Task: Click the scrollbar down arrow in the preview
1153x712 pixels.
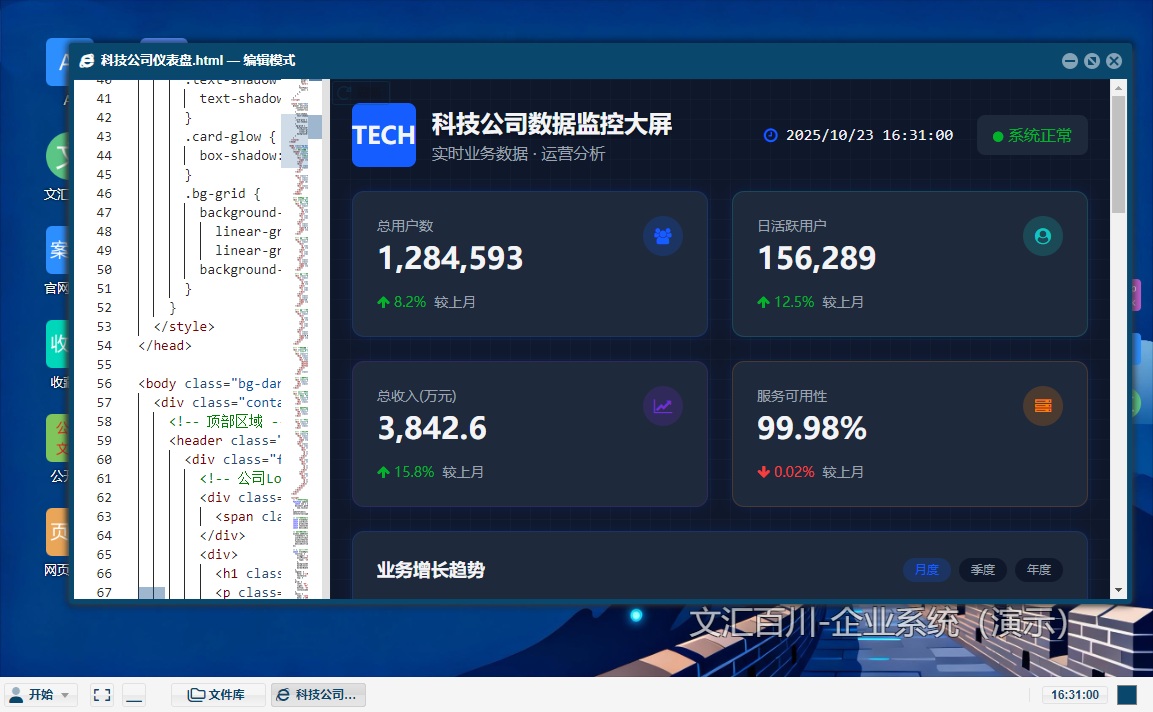Action: [1118, 590]
